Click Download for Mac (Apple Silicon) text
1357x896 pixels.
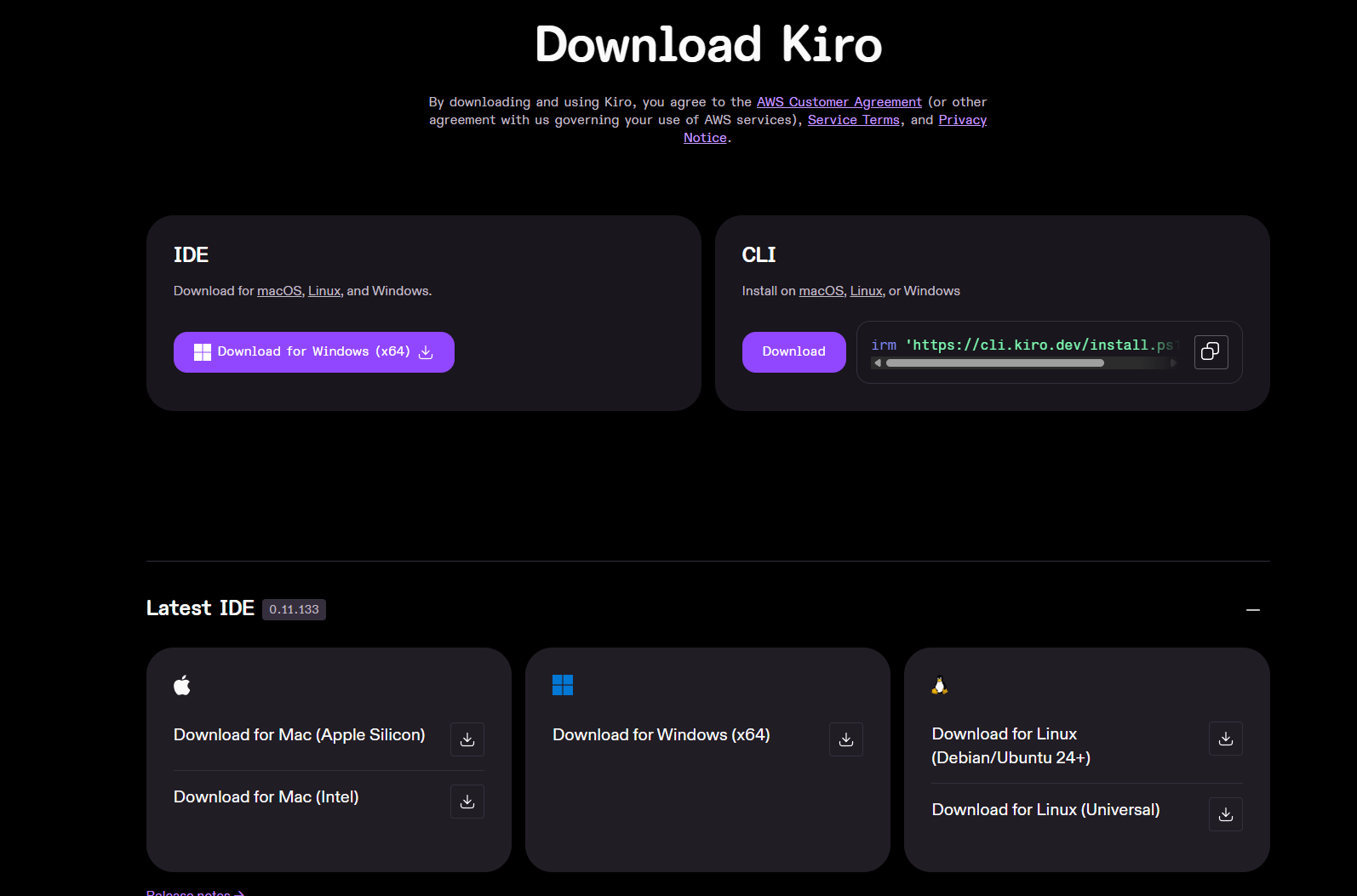tap(300, 734)
